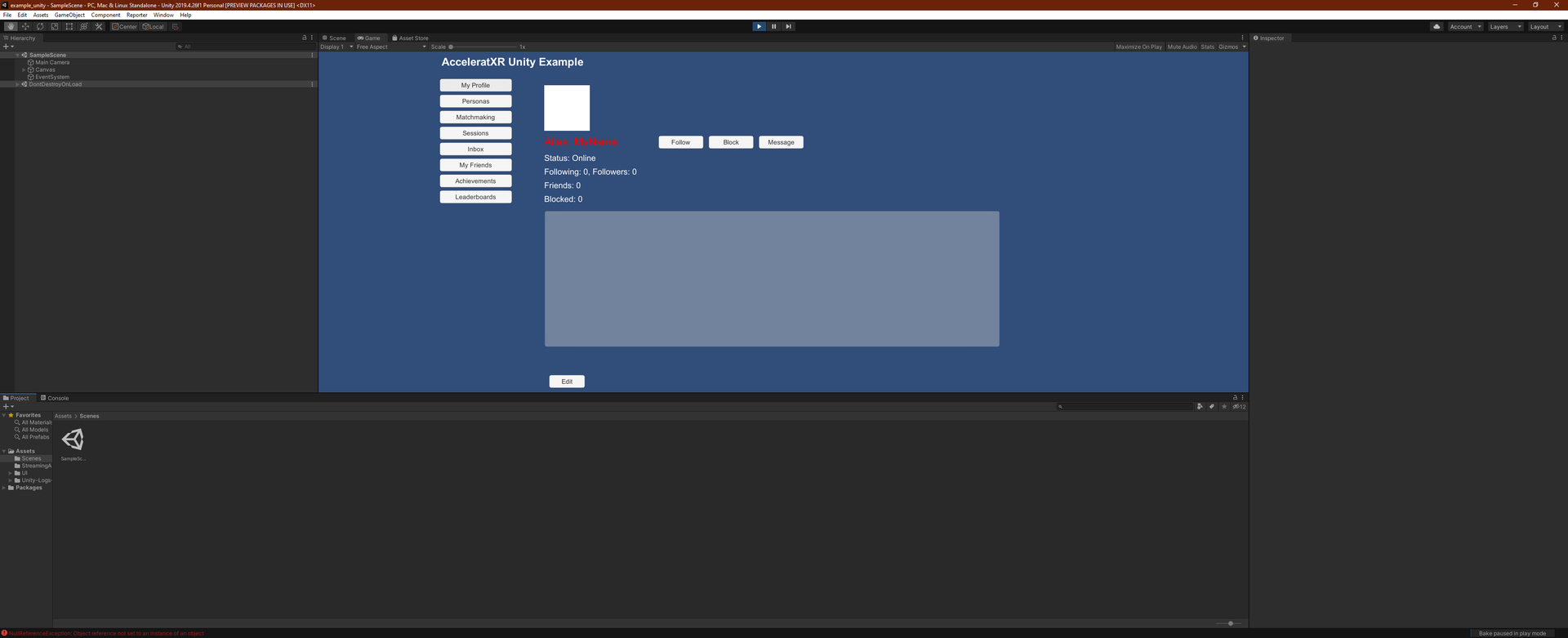Open the File menu
The image size is (1568, 638).
(x=7, y=15)
